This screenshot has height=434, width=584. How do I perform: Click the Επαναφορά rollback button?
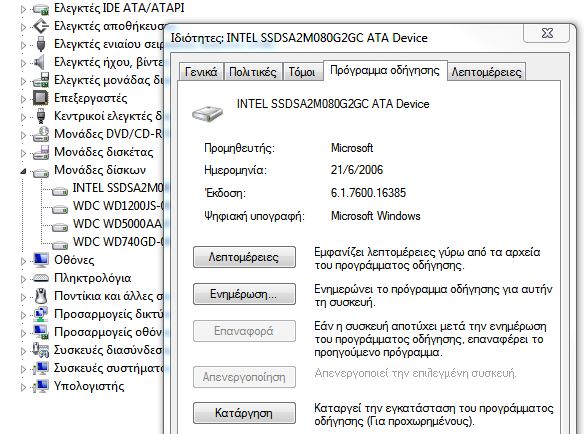(244, 331)
